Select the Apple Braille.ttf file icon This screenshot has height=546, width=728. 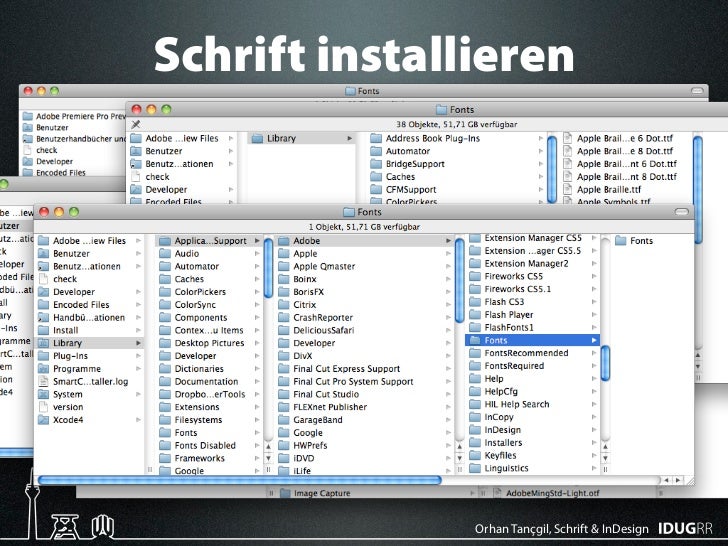click(x=567, y=189)
